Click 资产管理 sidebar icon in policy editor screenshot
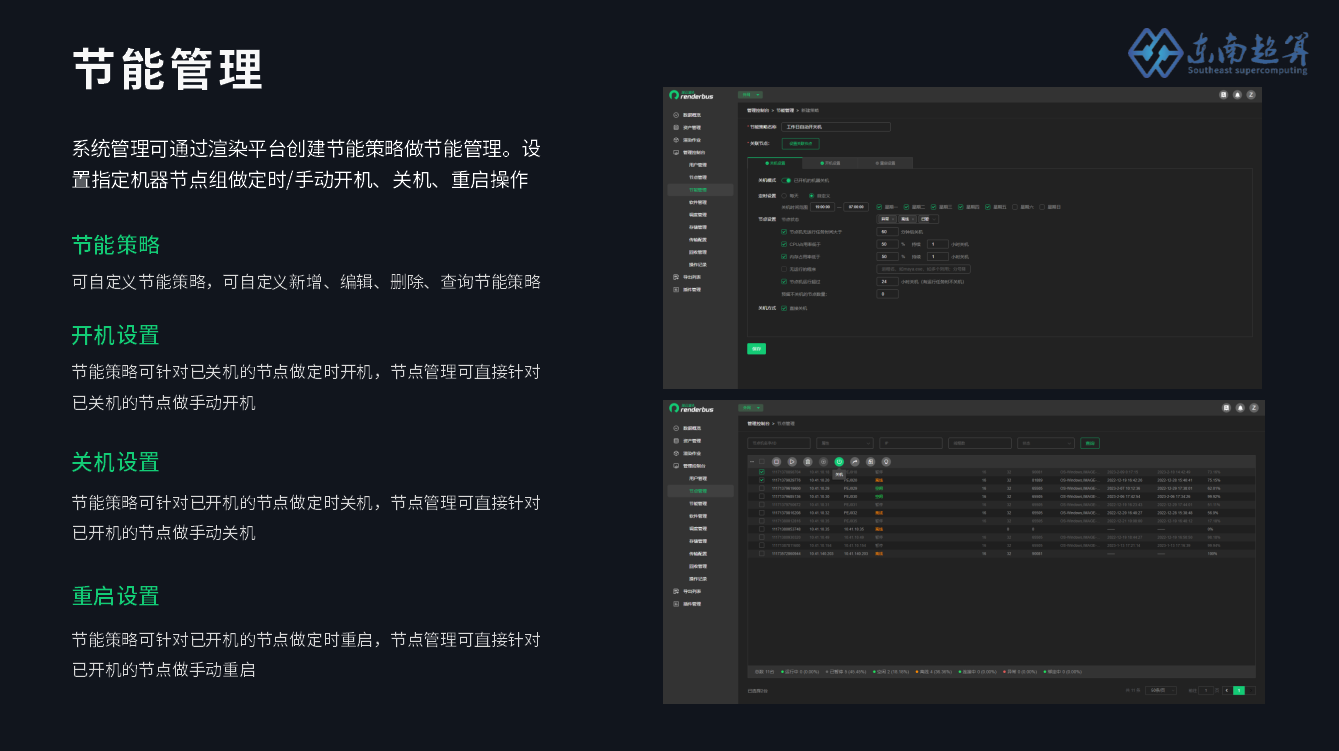 676,128
